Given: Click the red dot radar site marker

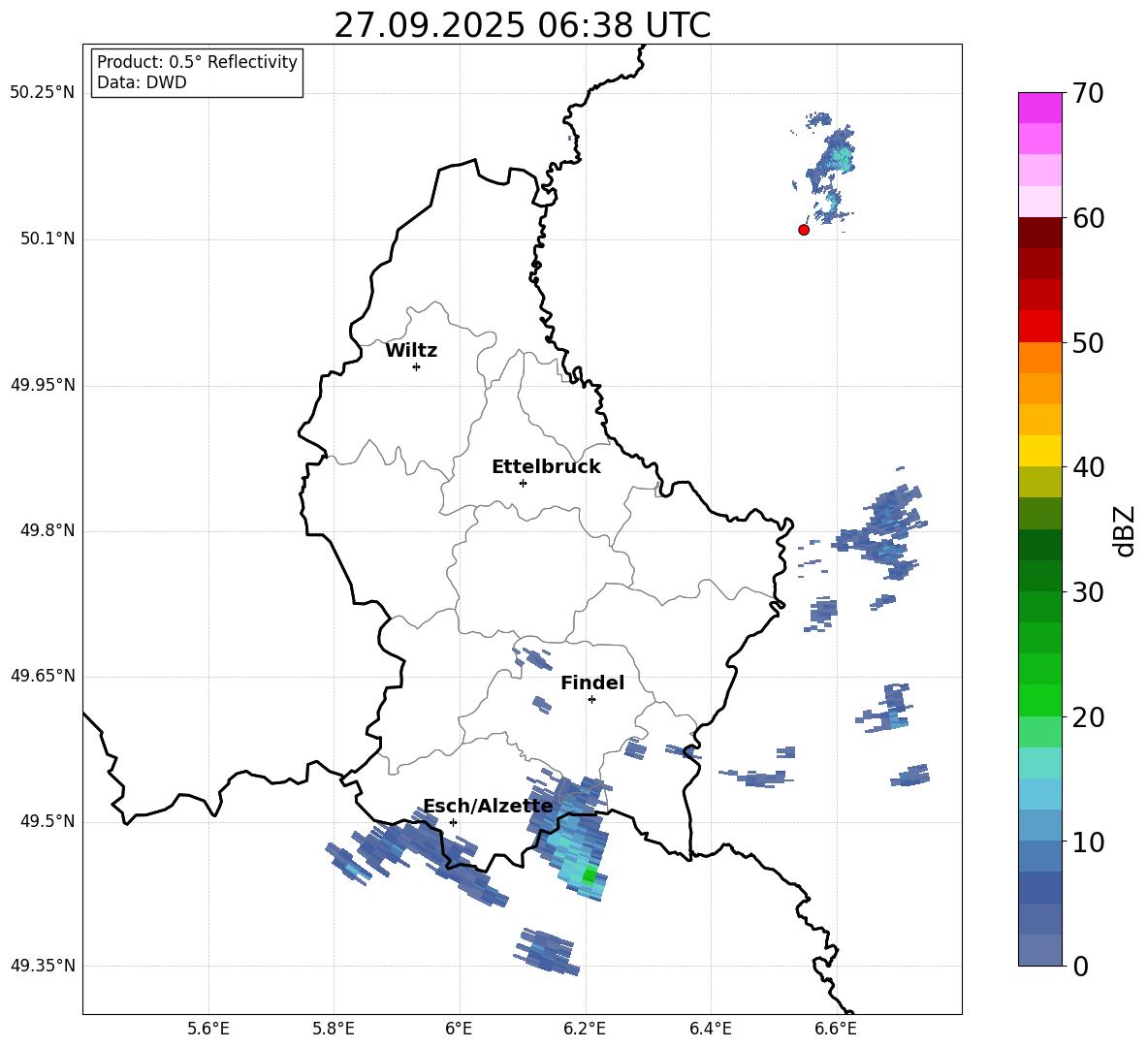Looking at the screenshot, I should [804, 230].
